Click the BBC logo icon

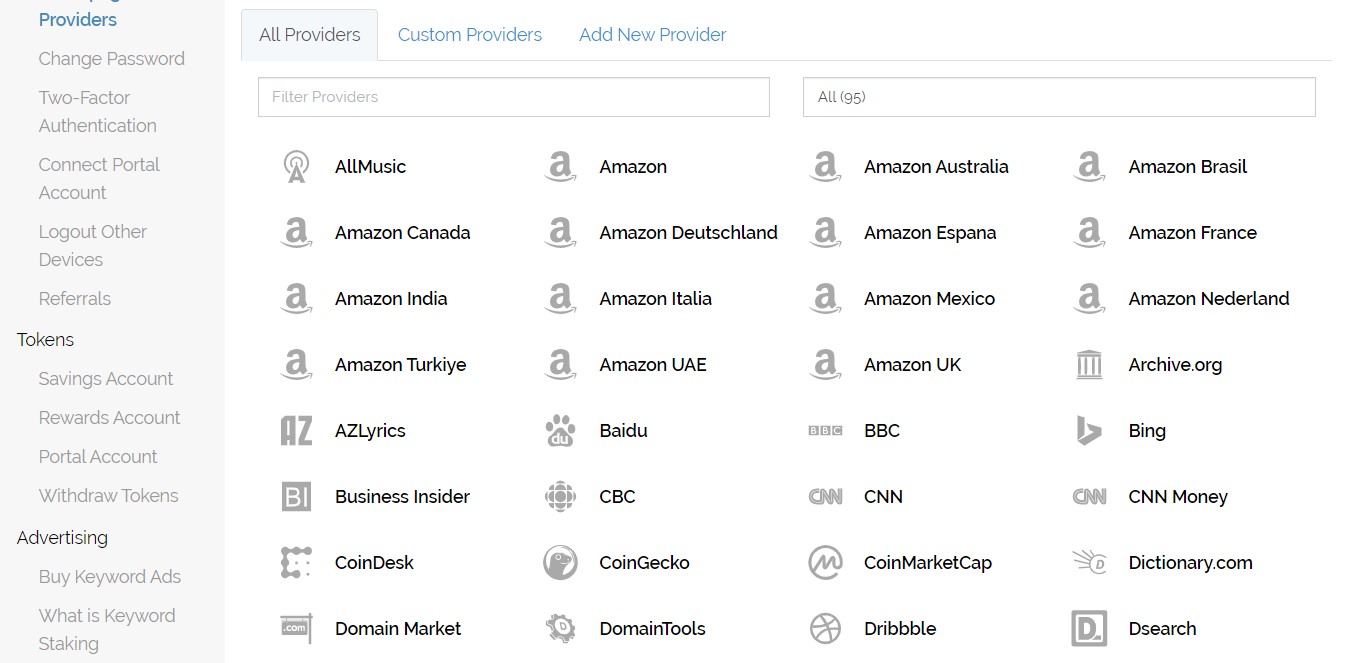[x=825, y=431]
